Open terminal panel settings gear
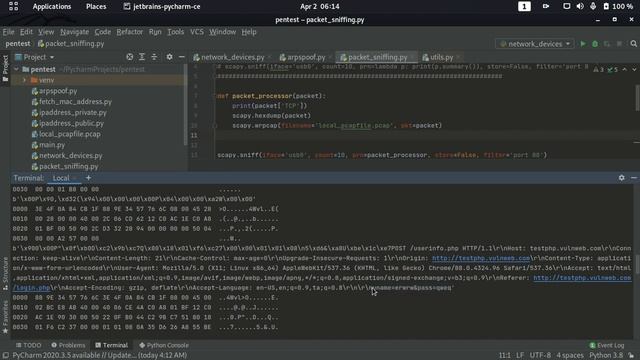 (621, 178)
